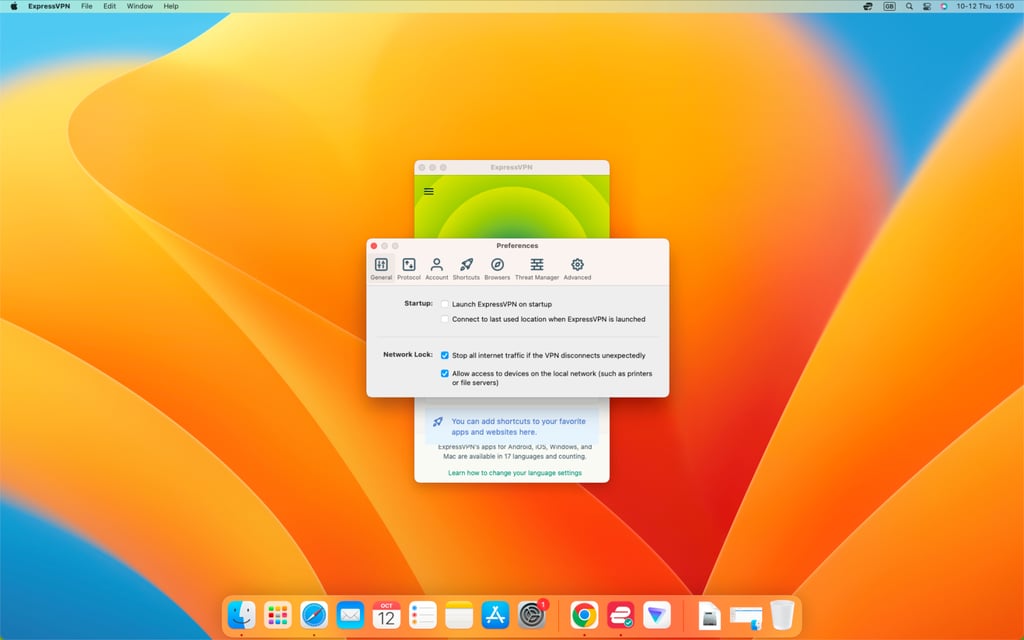Screen dimensions: 1024x640
Task: Open App Store from the Dock
Action: pyautogui.click(x=495, y=615)
